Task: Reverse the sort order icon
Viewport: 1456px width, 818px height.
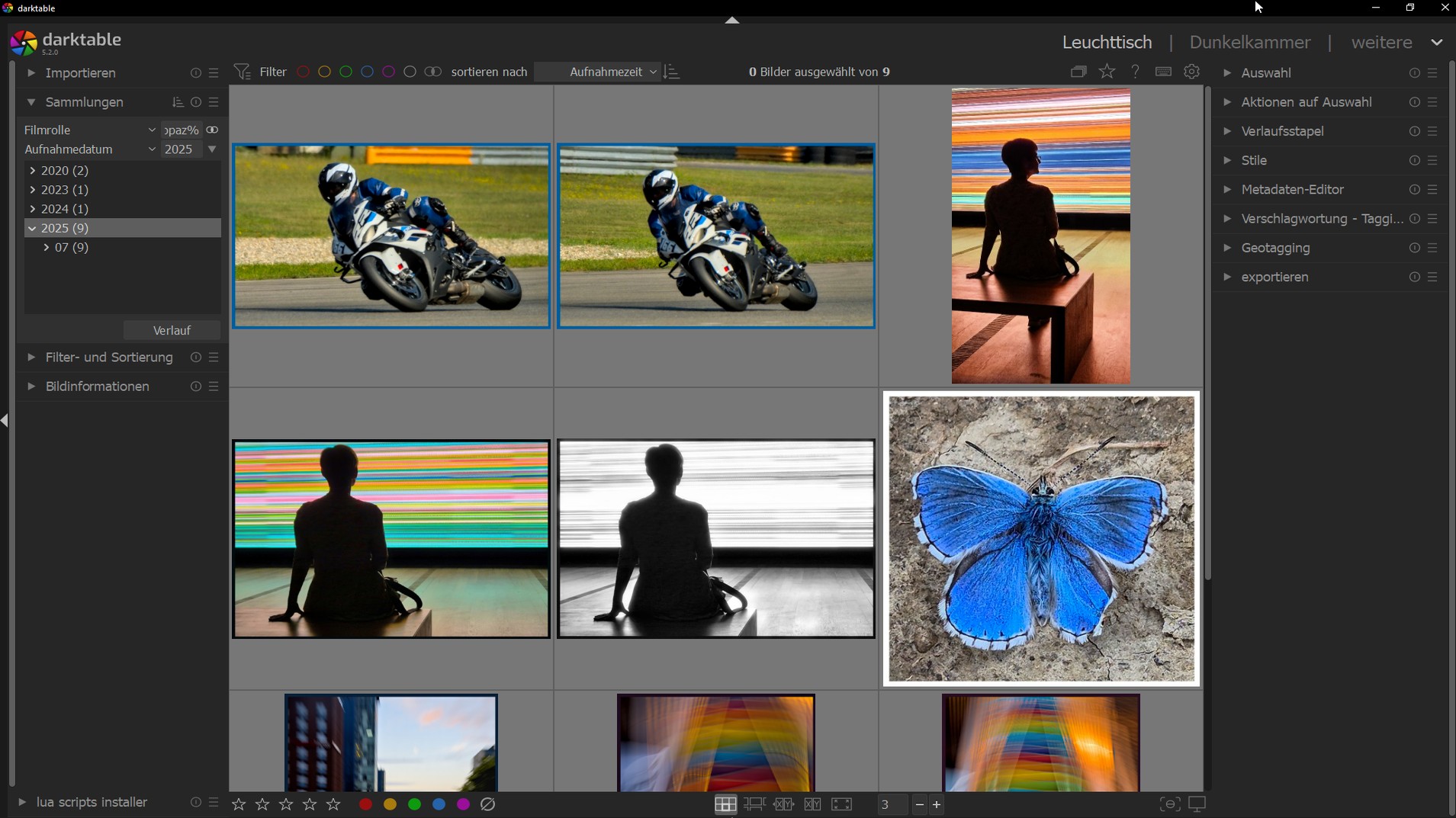Action: (x=672, y=72)
